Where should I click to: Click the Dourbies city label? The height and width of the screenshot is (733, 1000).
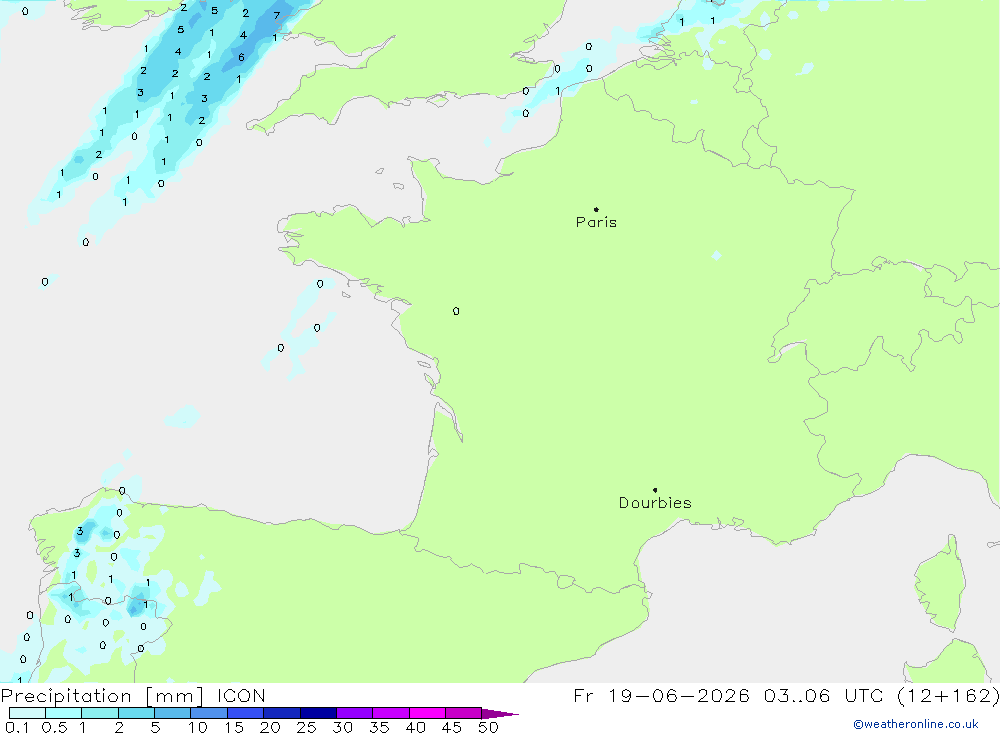click(x=655, y=503)
